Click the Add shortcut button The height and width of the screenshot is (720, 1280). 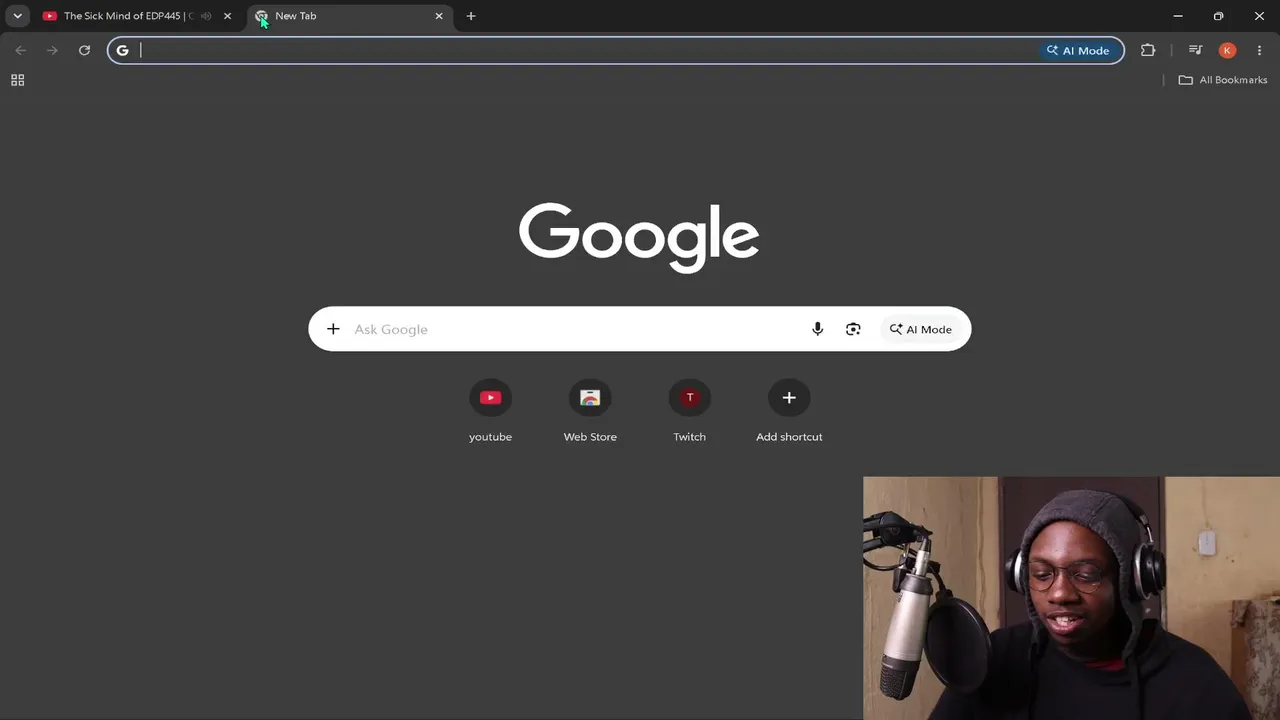coord(789,410)
